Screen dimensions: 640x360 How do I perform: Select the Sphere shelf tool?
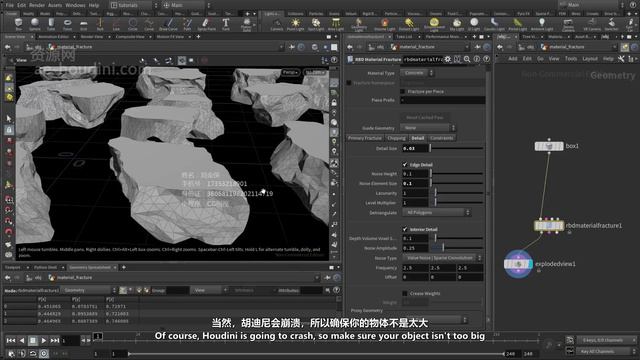35,24
